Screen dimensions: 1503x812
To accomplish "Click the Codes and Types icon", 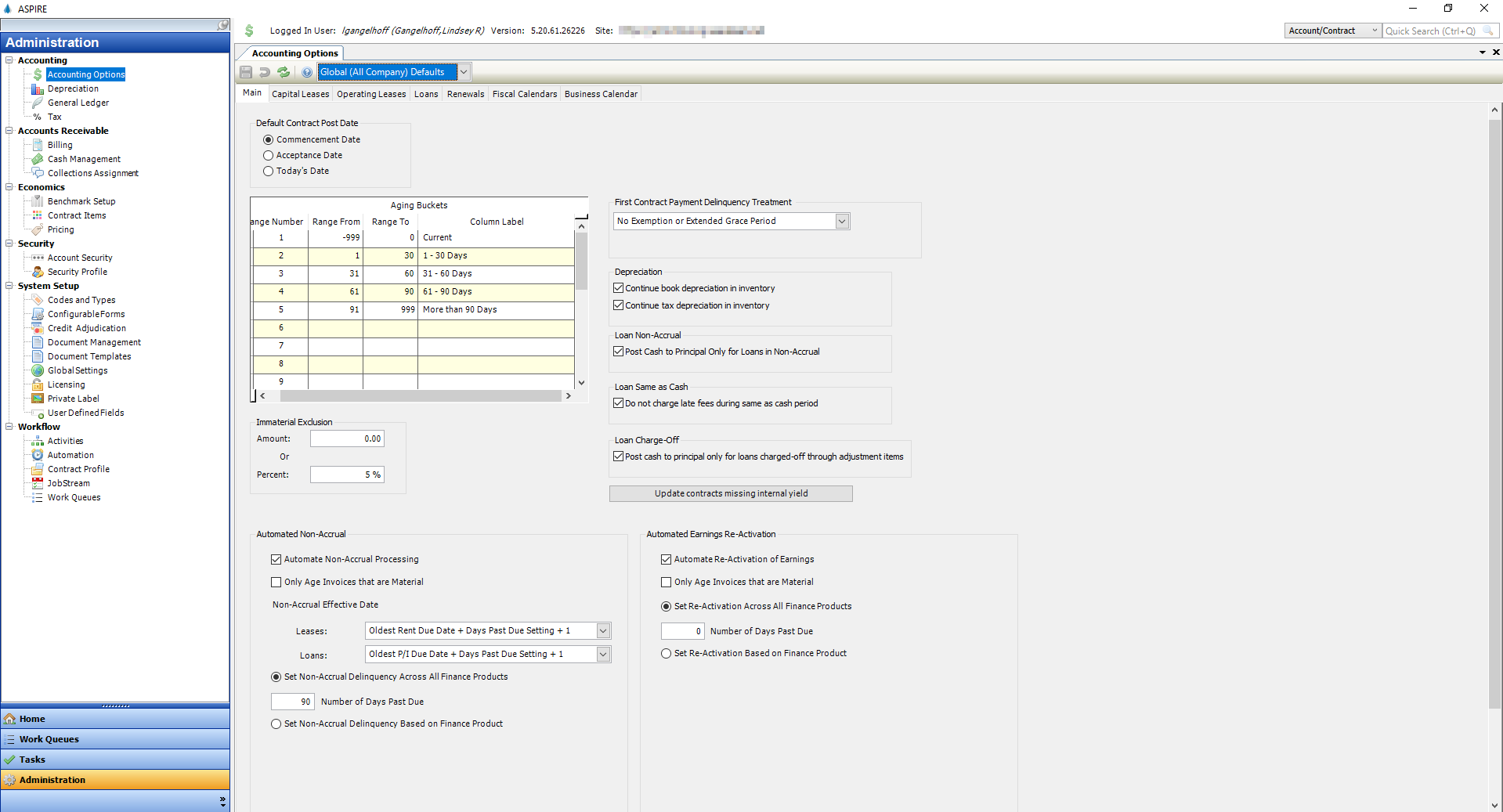I will tap(38, 300).
